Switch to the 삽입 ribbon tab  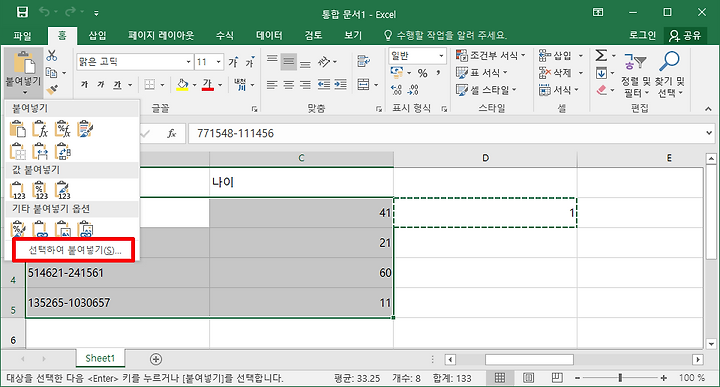coord(97,35)
